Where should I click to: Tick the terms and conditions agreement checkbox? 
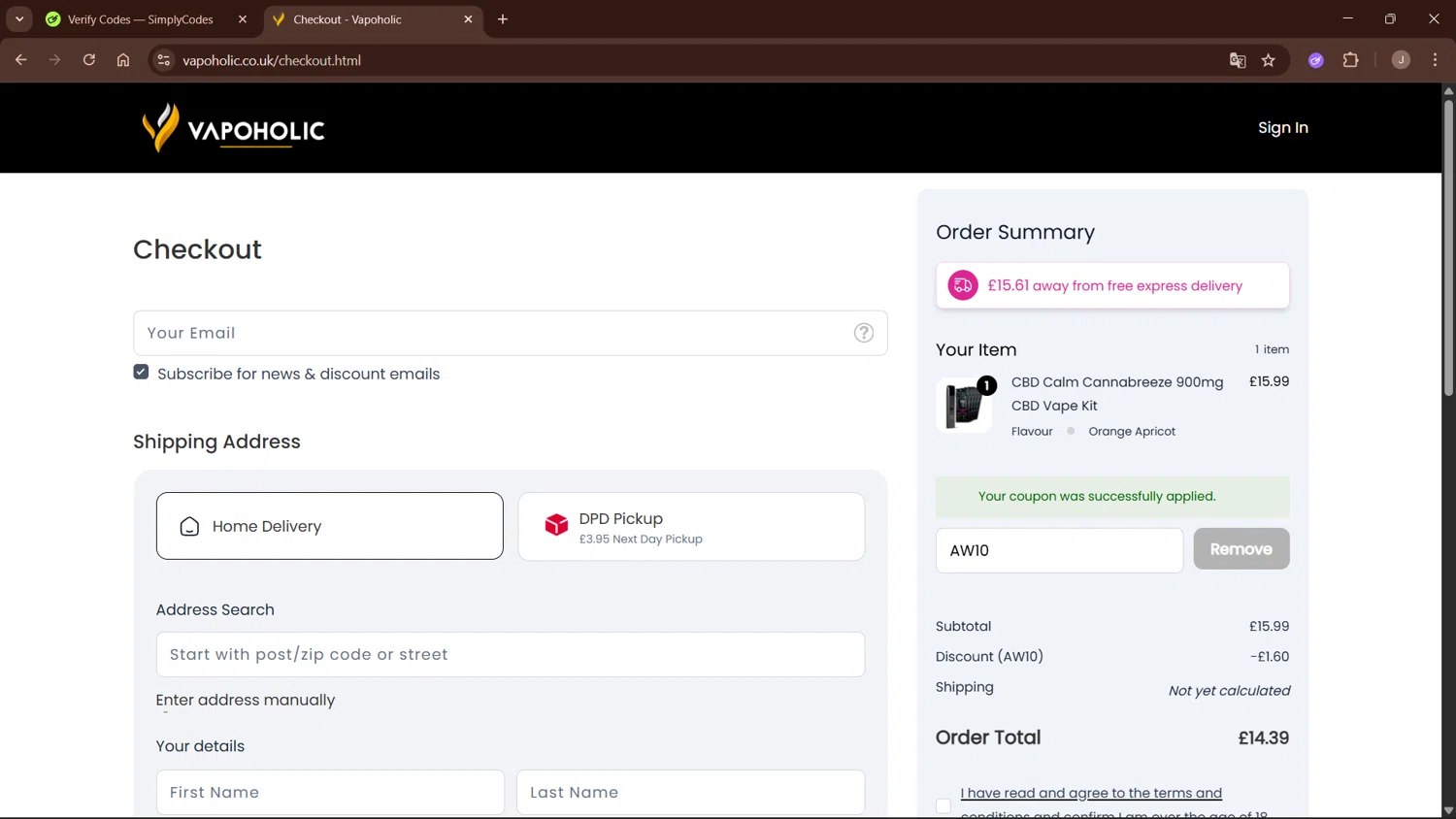coord(943,805)
